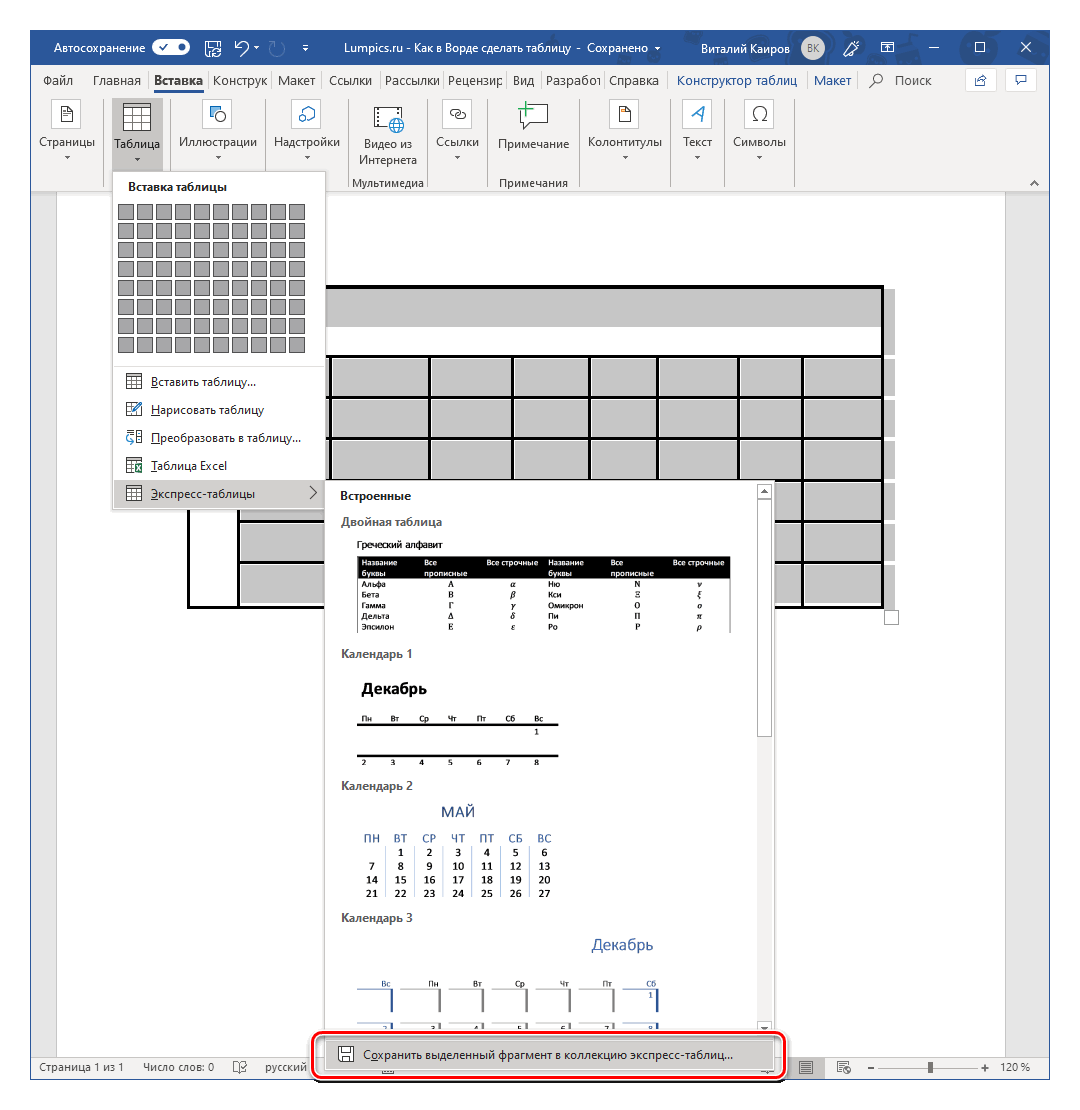
Task: Click the Надстройки add-ins icon
Action: pos(307,115)
